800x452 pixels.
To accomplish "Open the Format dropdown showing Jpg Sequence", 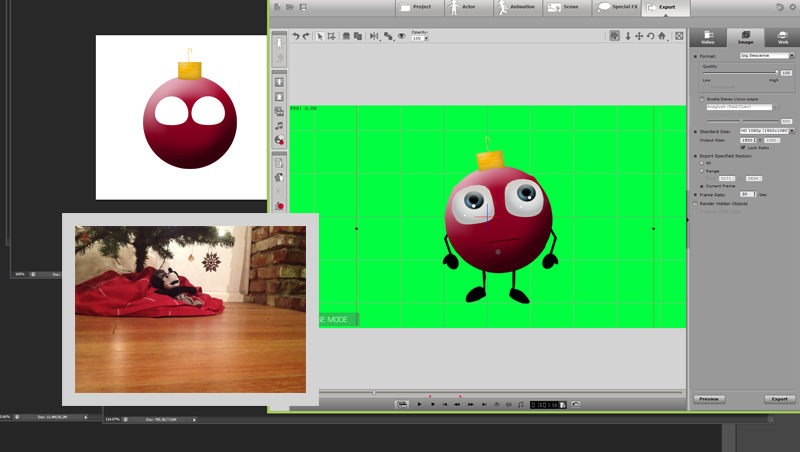I will tap(765, 56).
